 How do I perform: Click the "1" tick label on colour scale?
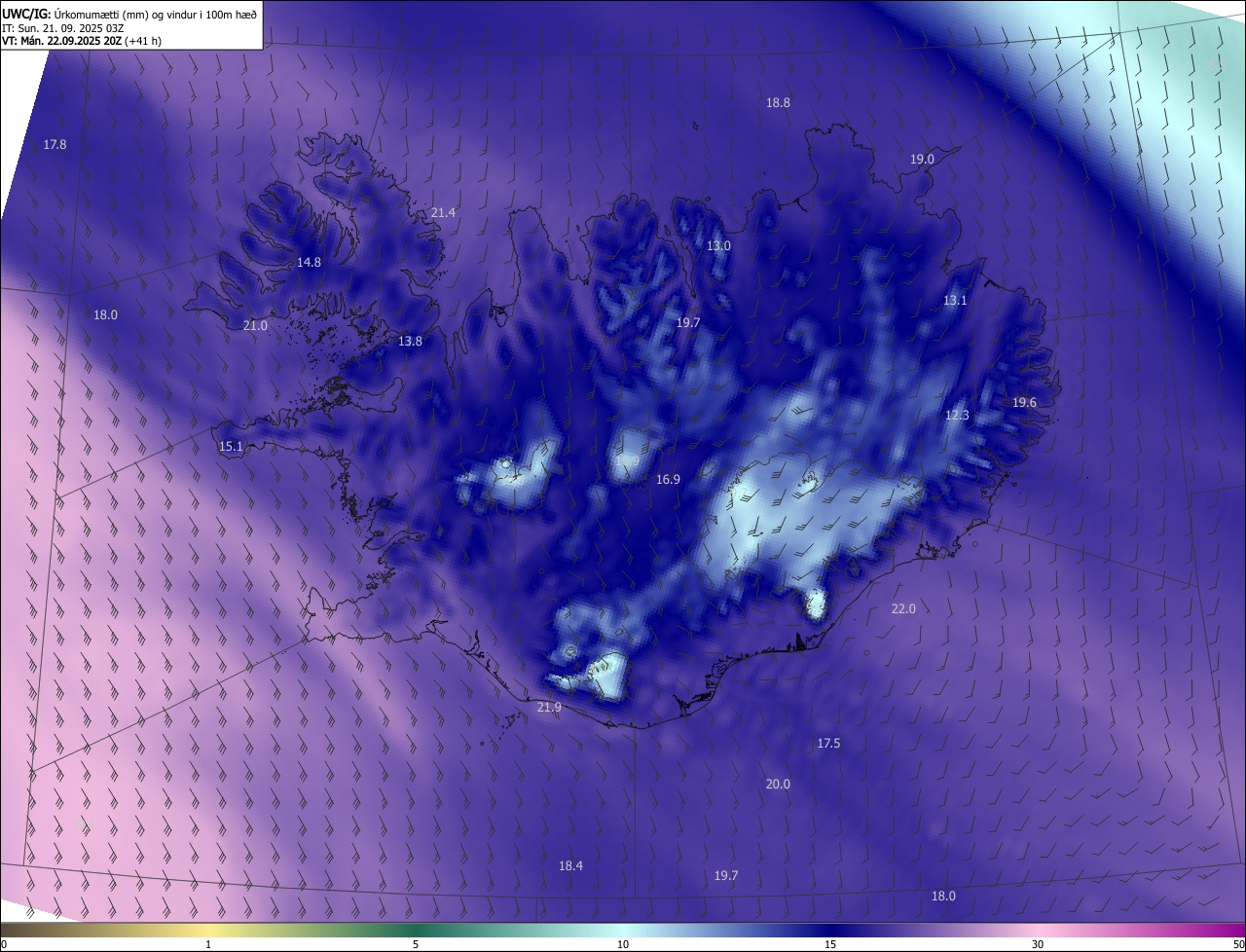click(x=208, y=944)
